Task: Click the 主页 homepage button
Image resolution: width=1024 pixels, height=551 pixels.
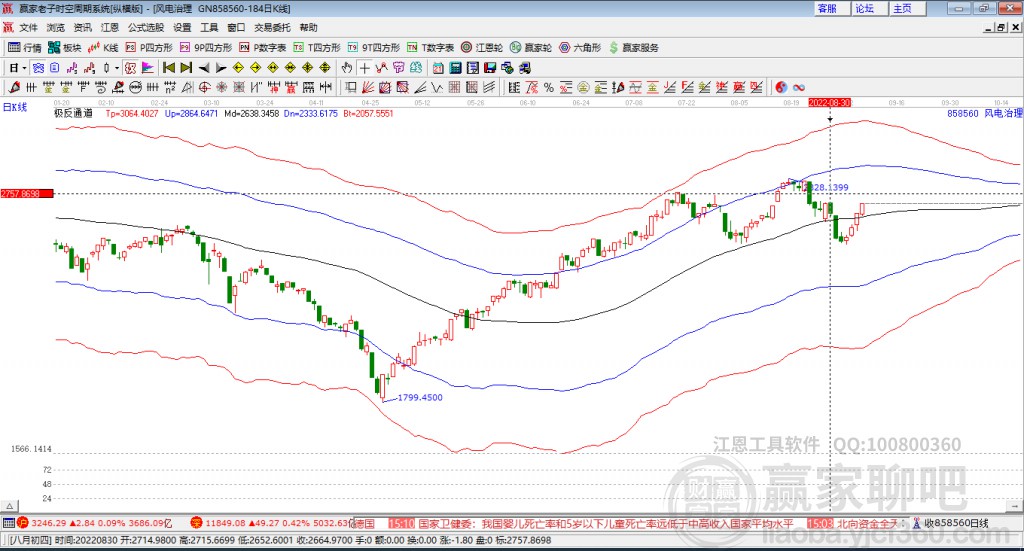Action: [x=905, y=8]
